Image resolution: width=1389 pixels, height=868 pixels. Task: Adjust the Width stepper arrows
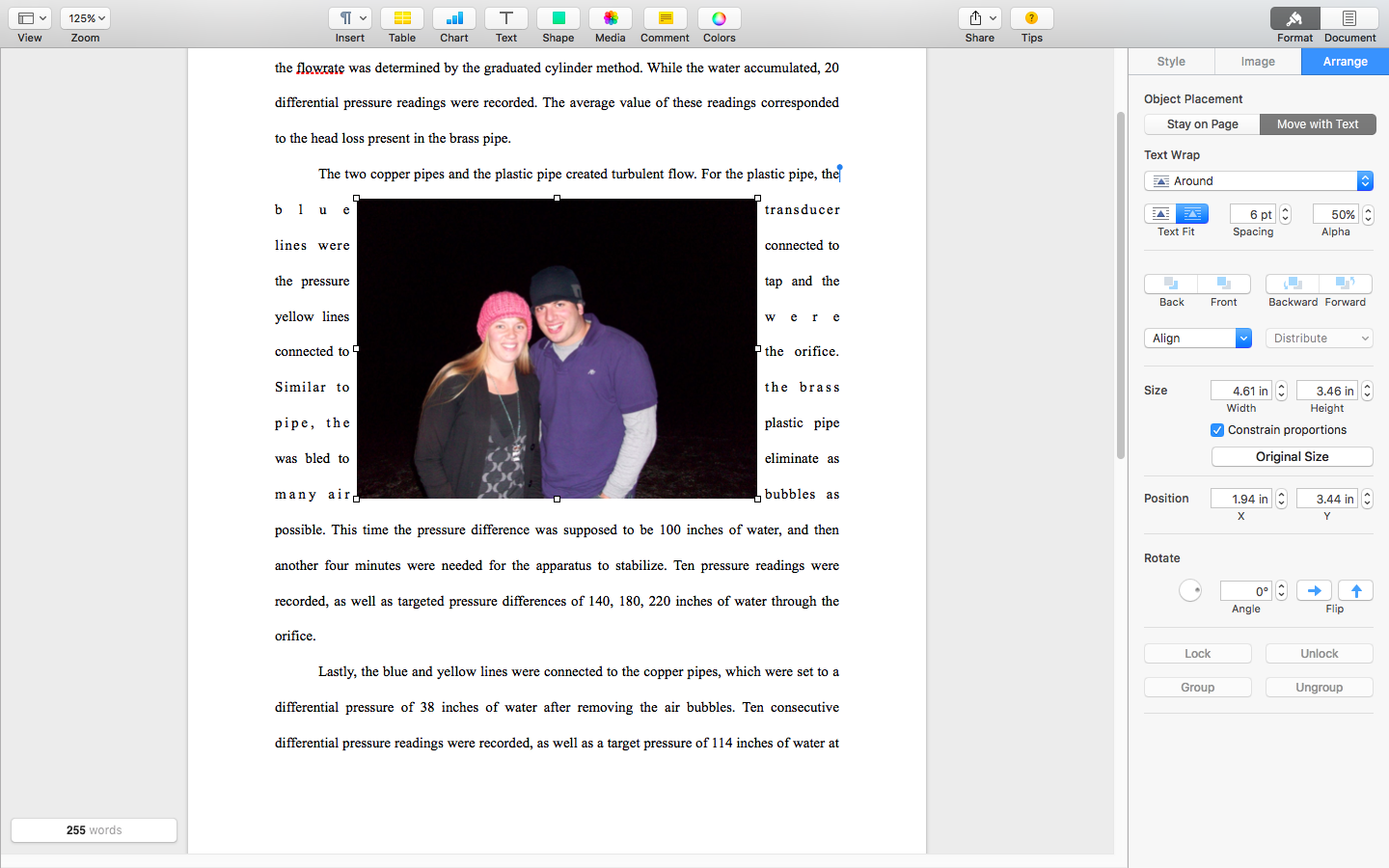click(1281, 391)
